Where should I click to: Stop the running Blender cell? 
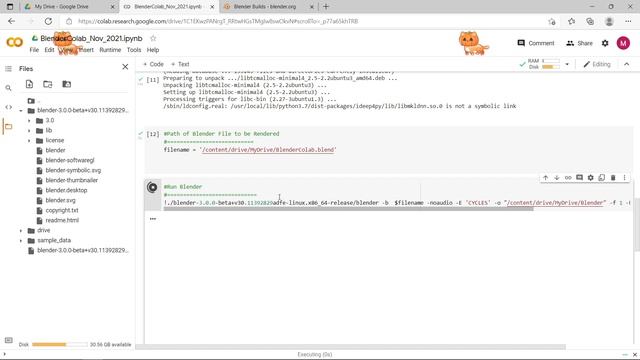click(x=153, y=187)
